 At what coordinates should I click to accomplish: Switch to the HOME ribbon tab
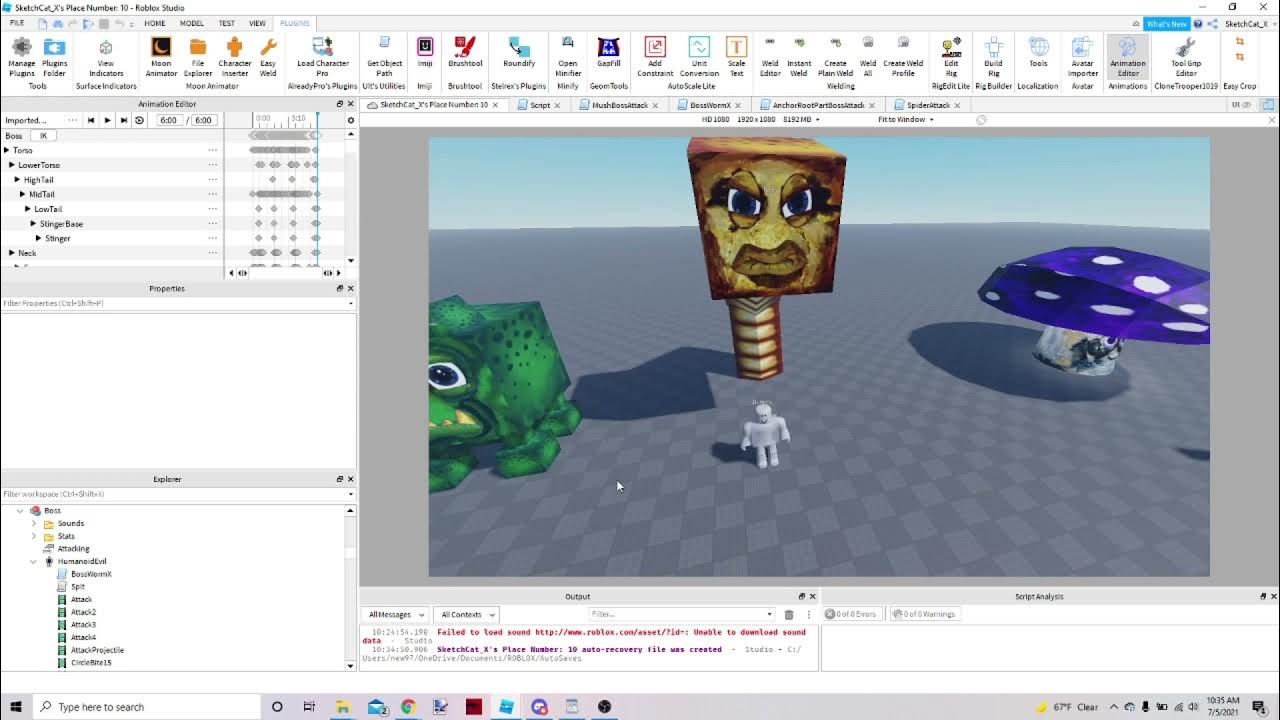coord(155,23)
